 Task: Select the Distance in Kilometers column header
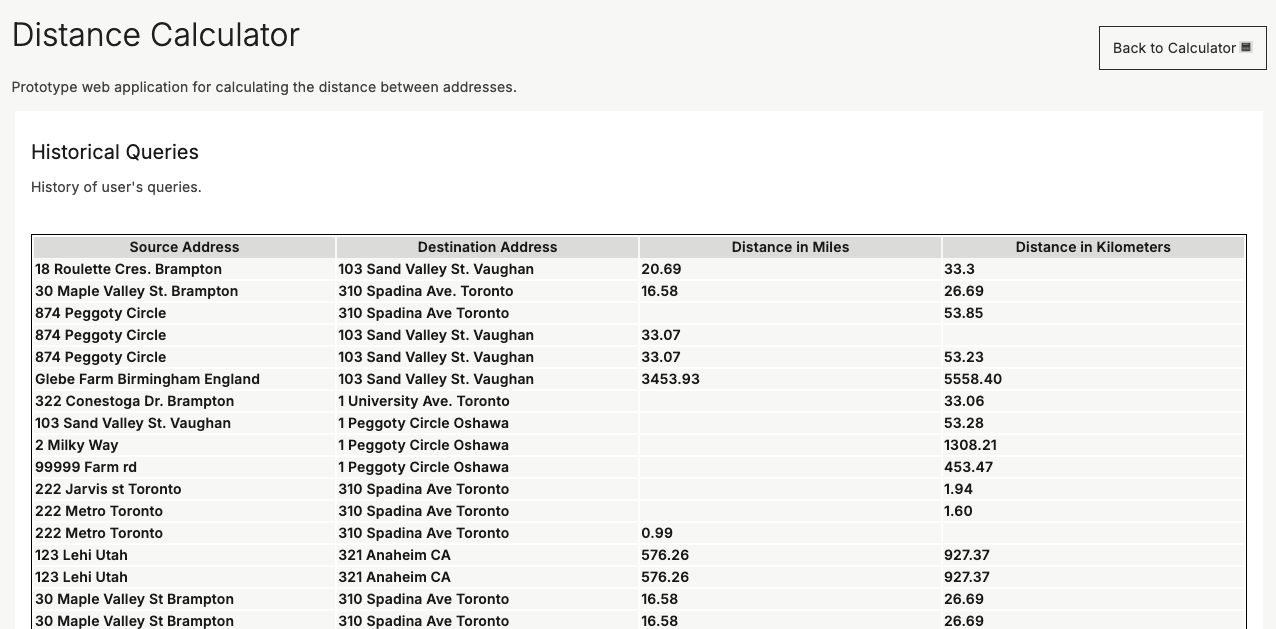(x=1092, y=247)
